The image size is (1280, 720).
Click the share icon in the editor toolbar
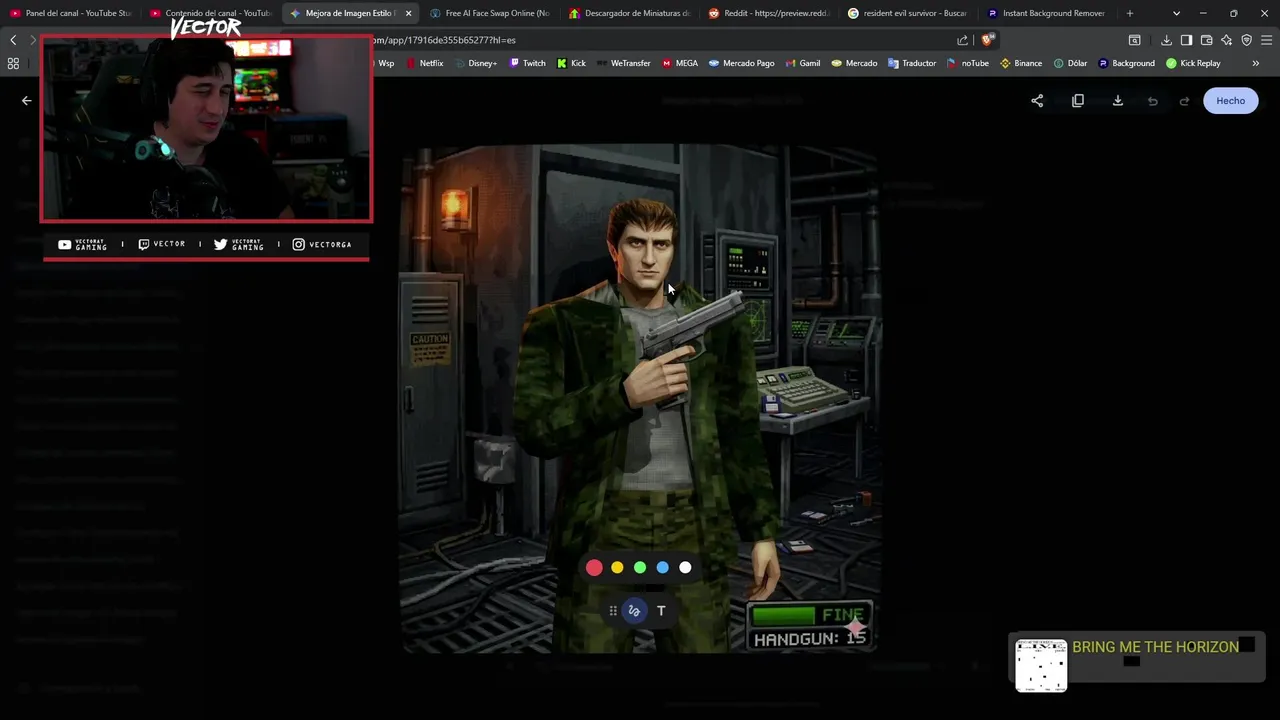coord(1037,101)
